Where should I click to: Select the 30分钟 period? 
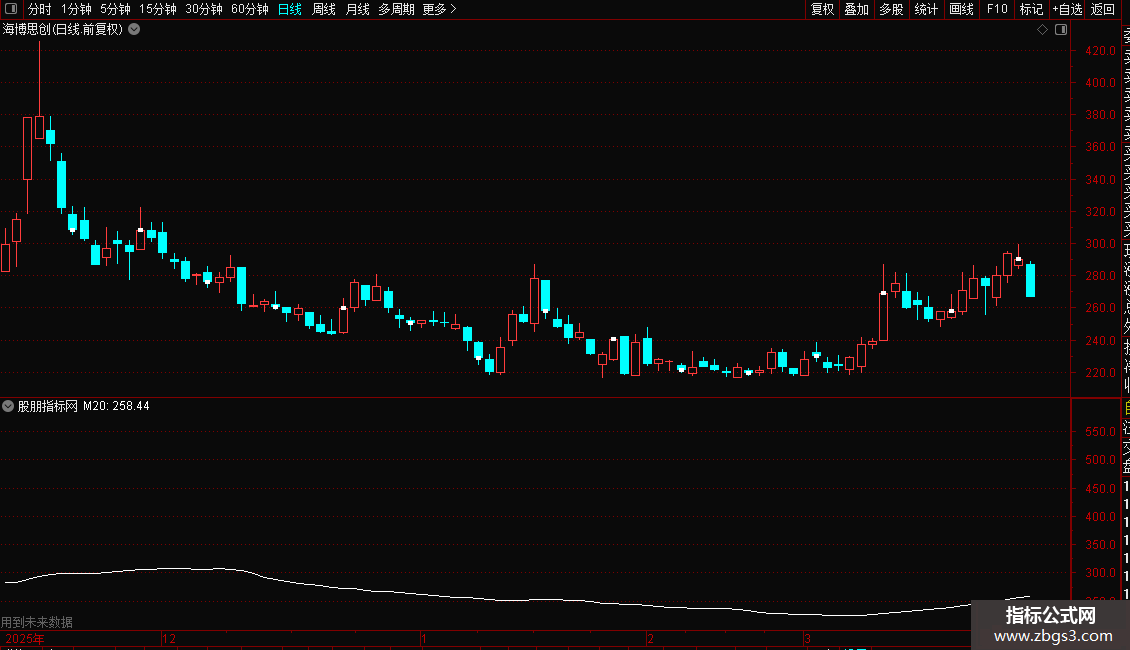click(x=204, y=9)
